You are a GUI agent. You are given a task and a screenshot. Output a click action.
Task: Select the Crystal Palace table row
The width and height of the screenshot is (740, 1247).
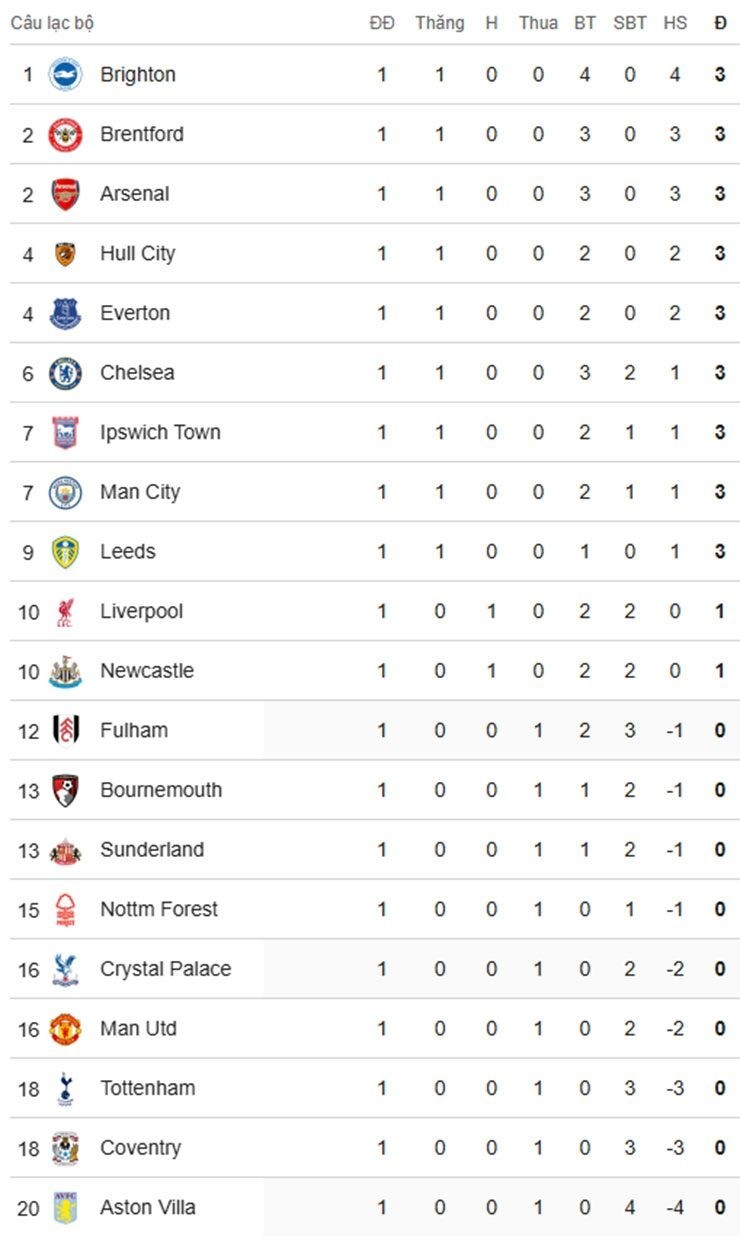pyautogui.click(x=375, y=968)
